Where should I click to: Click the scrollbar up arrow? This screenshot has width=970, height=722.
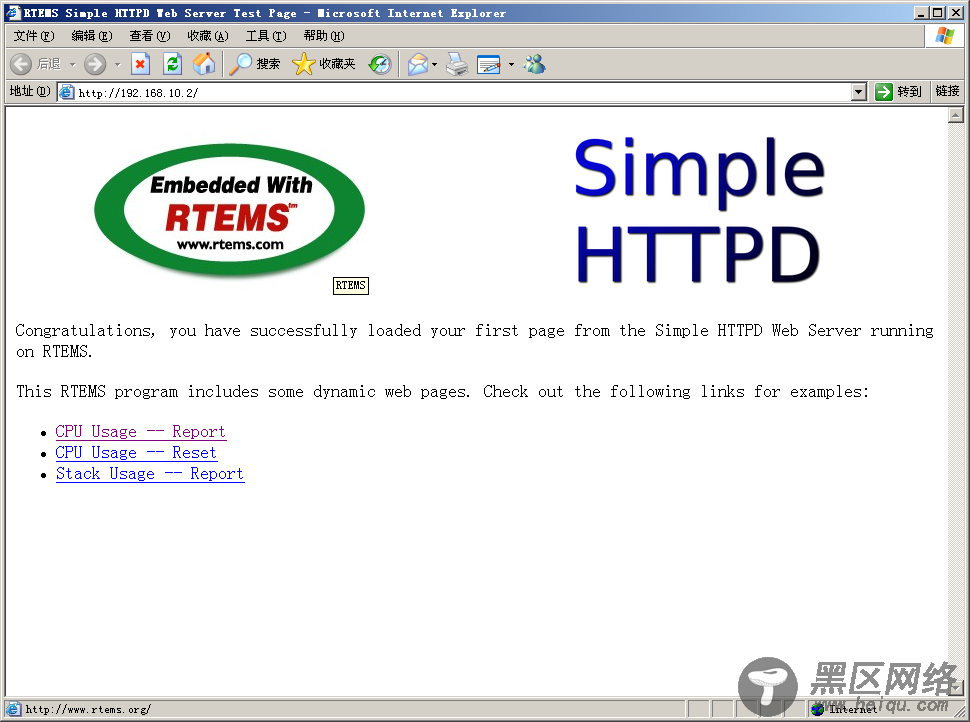956,115
